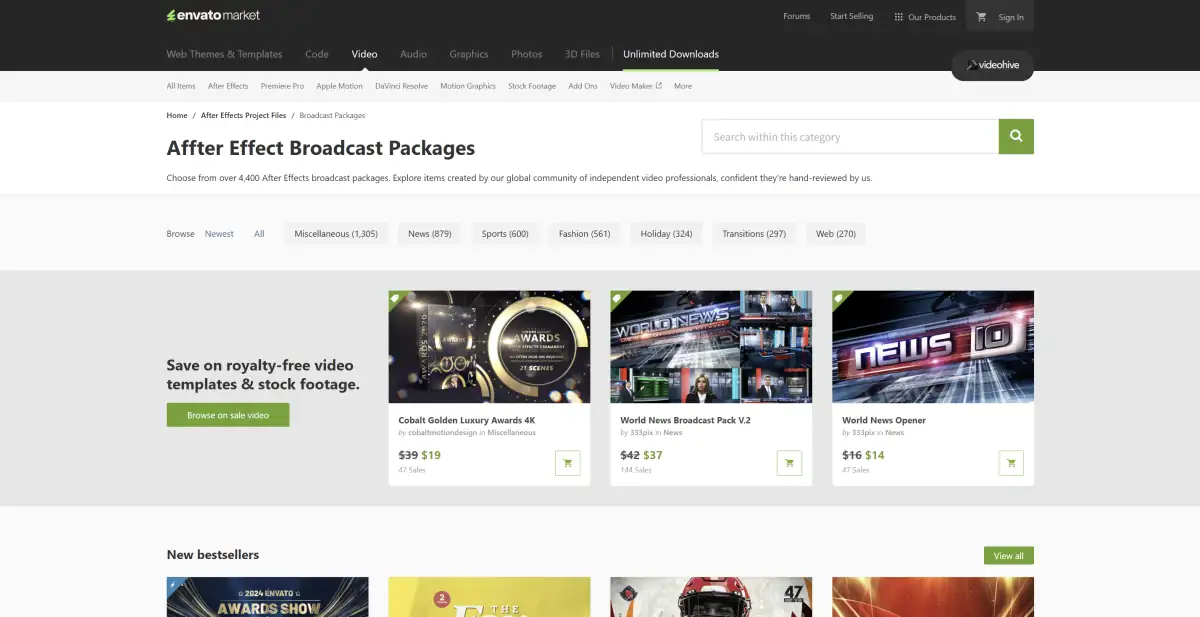Add World News Broadcast Pack V.2 to cart
This screenshot has height=617, width=1200.
point(789,463)
